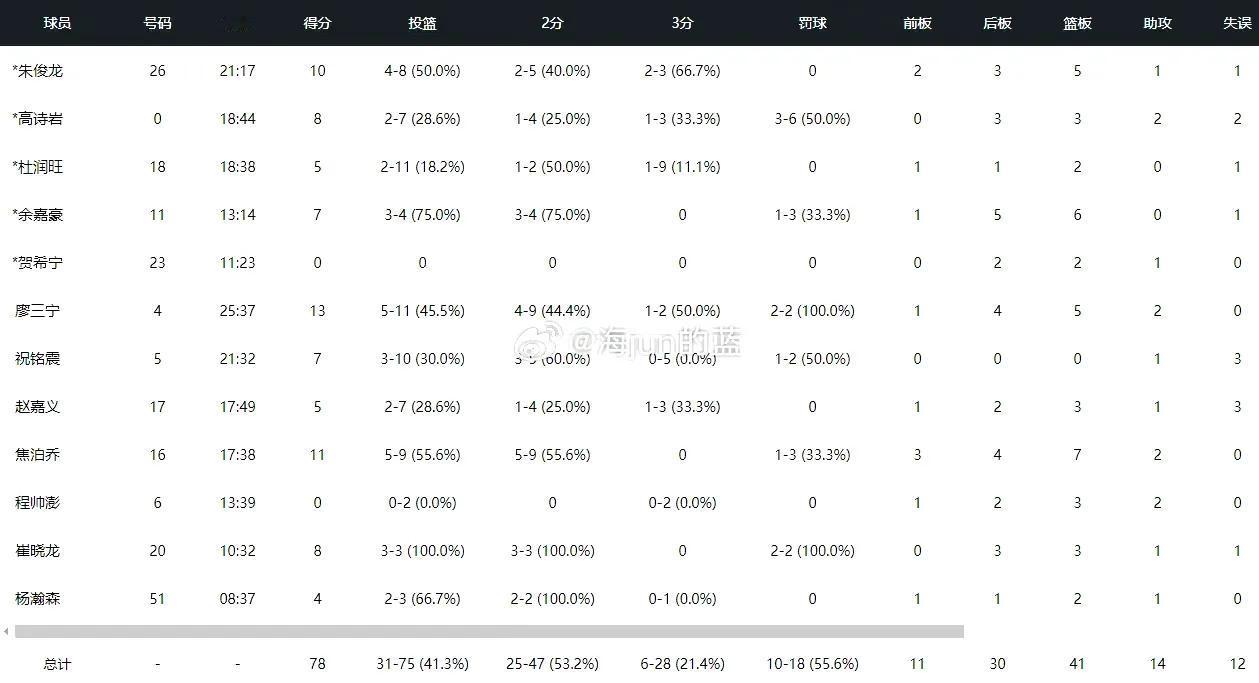Click player name 崔晓龙
The image size is (1259, 683).
pyautogui.click(x=38, y=551)
